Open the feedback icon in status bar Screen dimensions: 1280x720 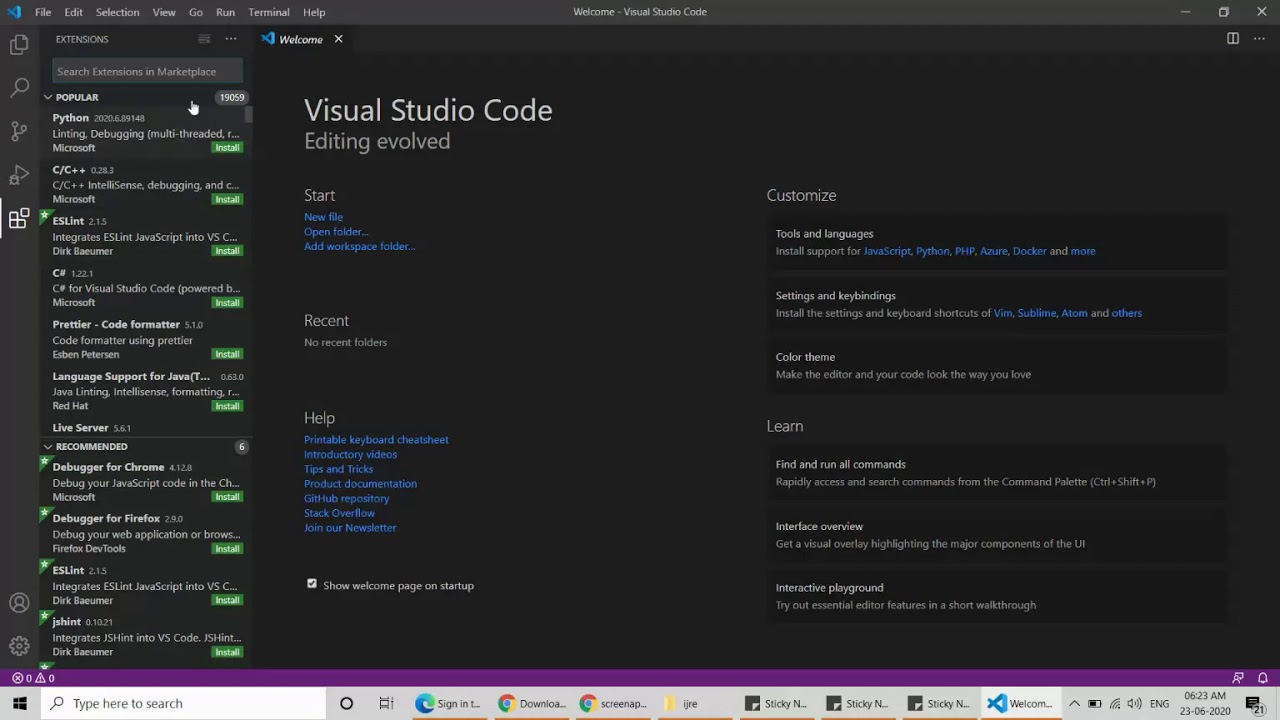tap(1238, 678)
